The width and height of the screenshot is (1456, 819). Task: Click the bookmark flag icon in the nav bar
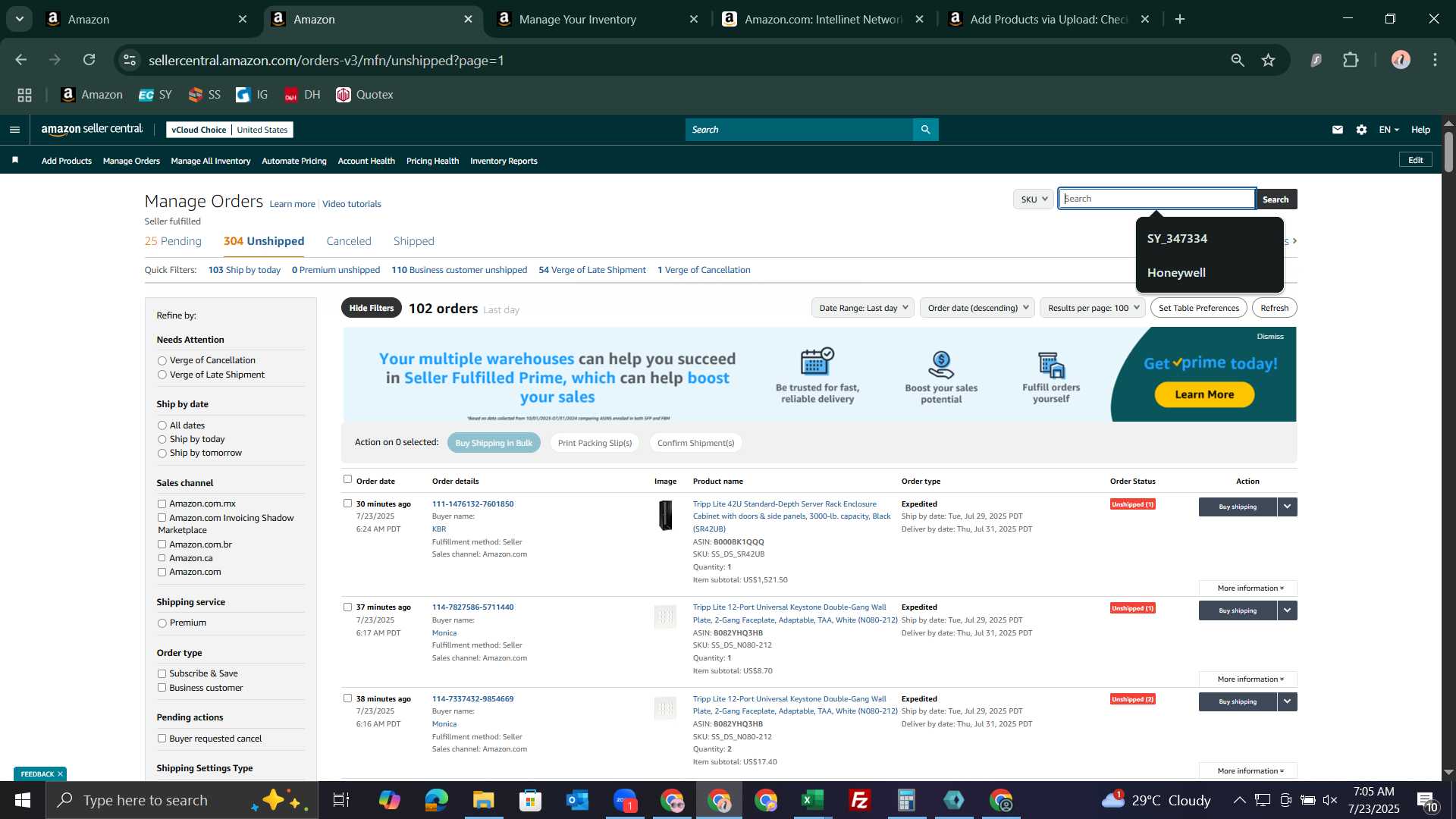click(x=15, y=160)
